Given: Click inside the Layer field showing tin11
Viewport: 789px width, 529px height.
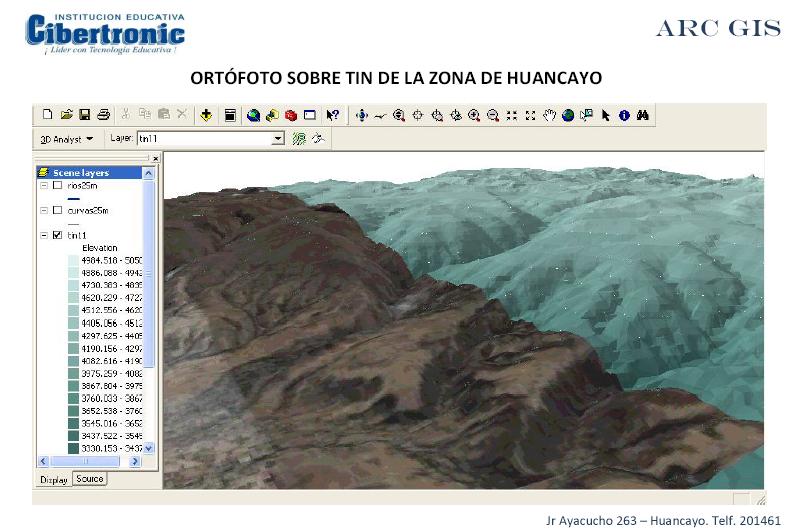Looking at the screenshot, I should coord(204,138).
